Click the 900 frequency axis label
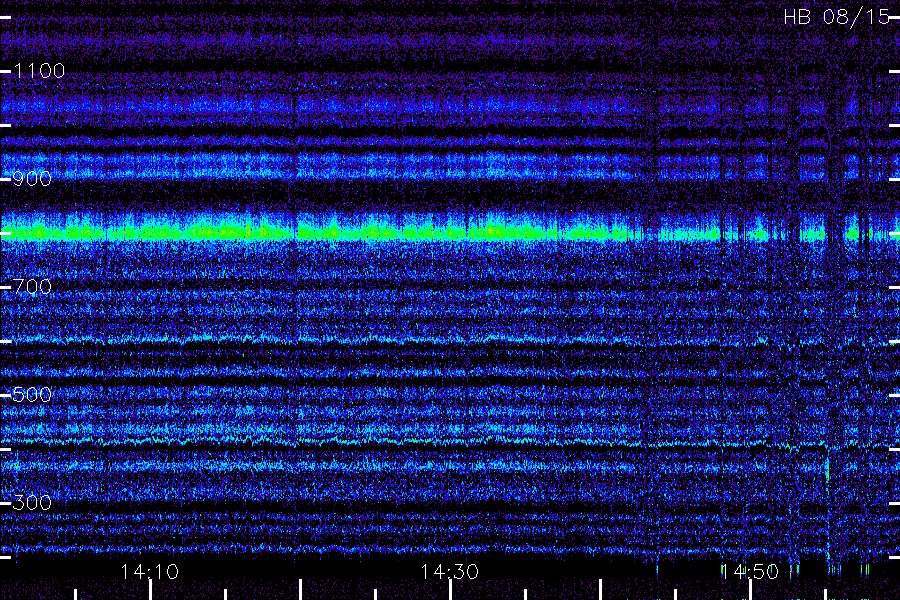This screenshot has height=600, width=900. tap(32, 179)
